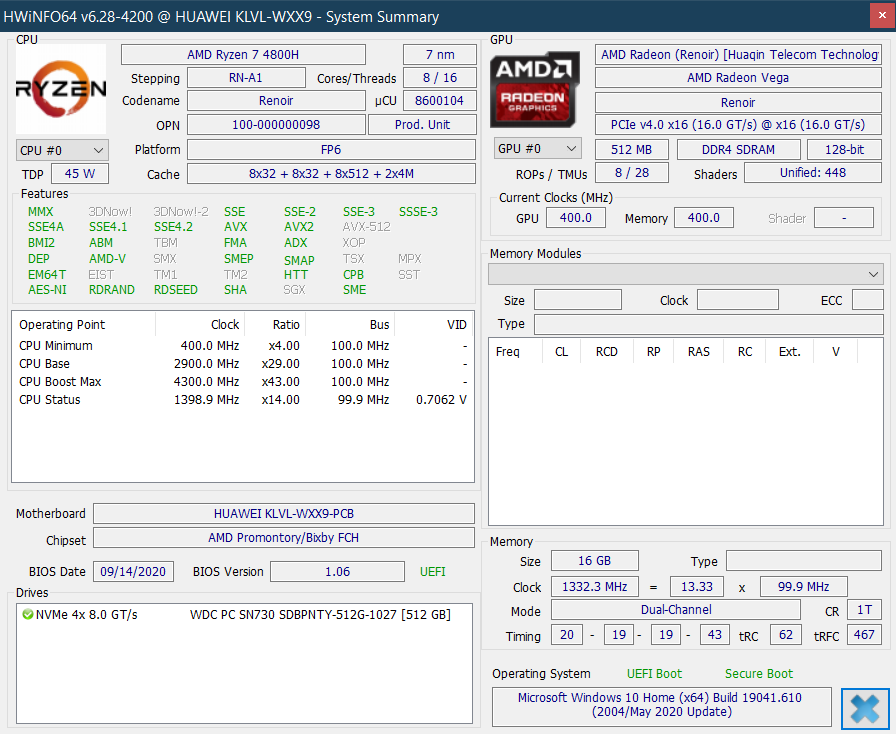
Task: Click the green UEFI Boot label
Action: 654,673
